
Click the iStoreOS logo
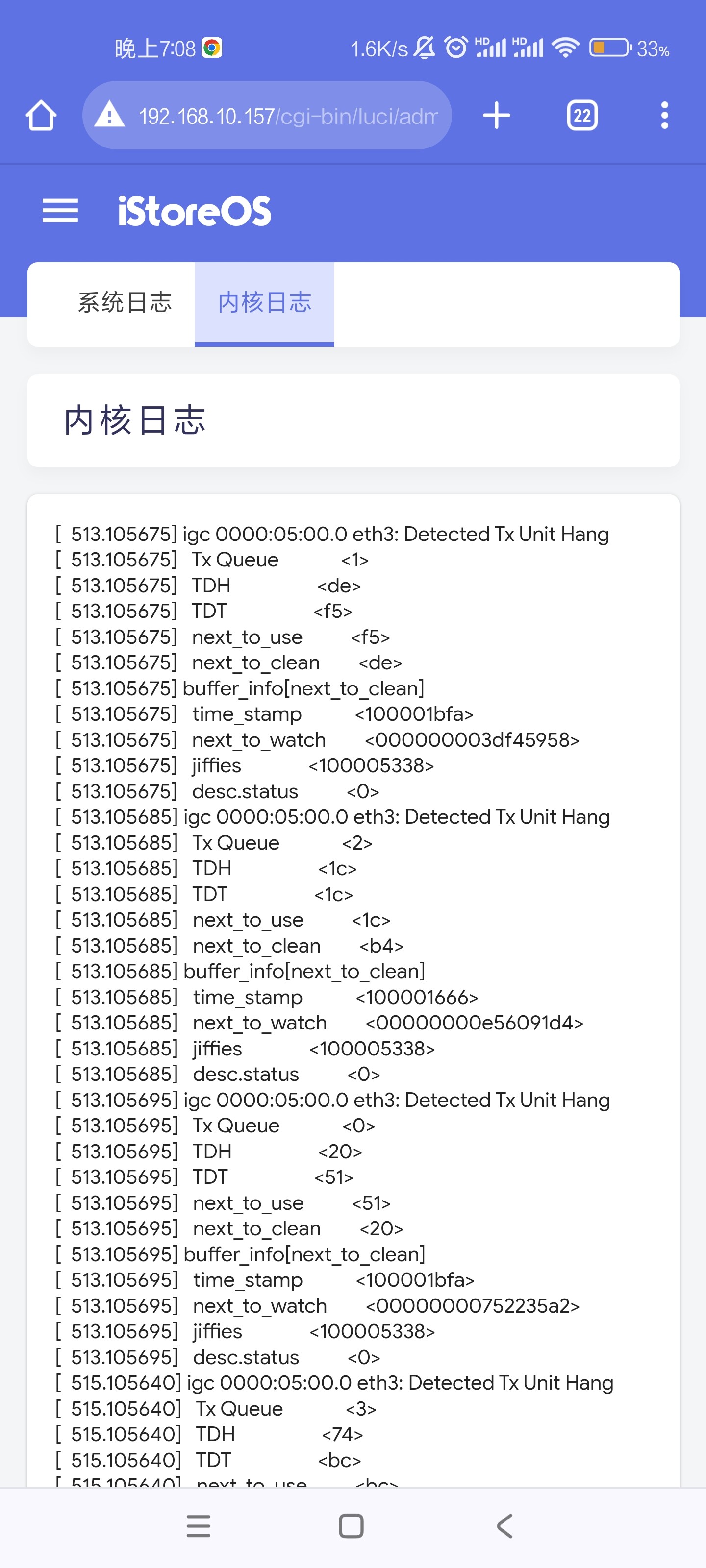(x=194, y=211)
